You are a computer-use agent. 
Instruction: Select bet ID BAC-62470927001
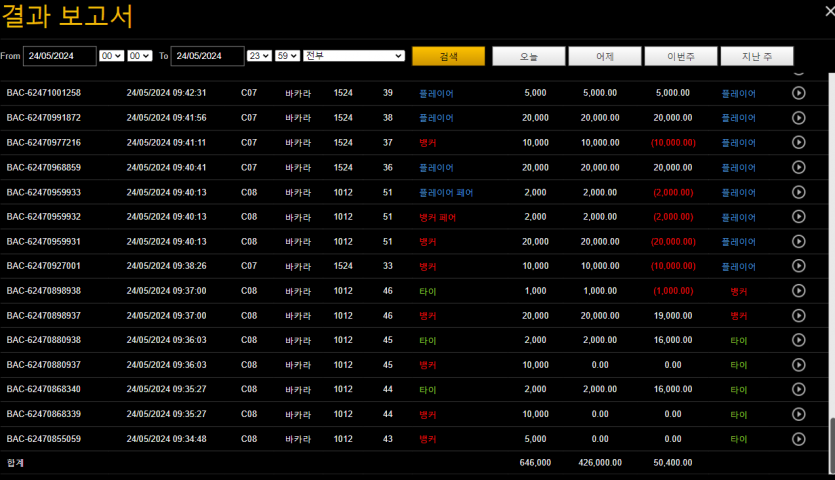44,266
